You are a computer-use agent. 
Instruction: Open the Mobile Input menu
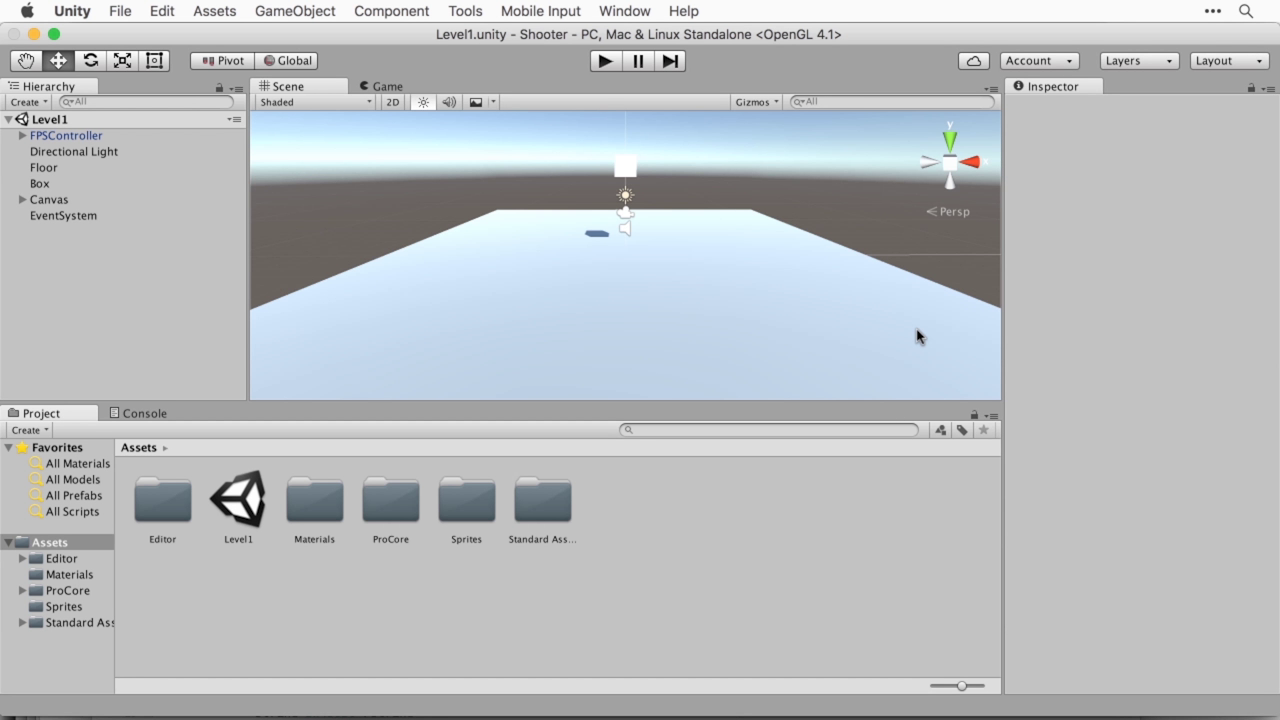[541, 11]
